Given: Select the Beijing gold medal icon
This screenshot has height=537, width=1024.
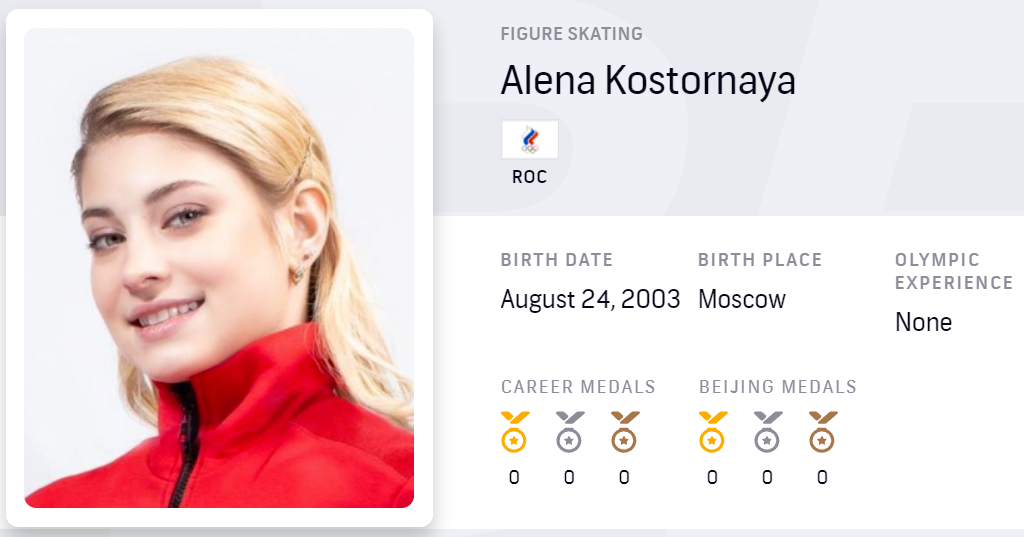Looking at the screenshot, I should pos(712,432).
